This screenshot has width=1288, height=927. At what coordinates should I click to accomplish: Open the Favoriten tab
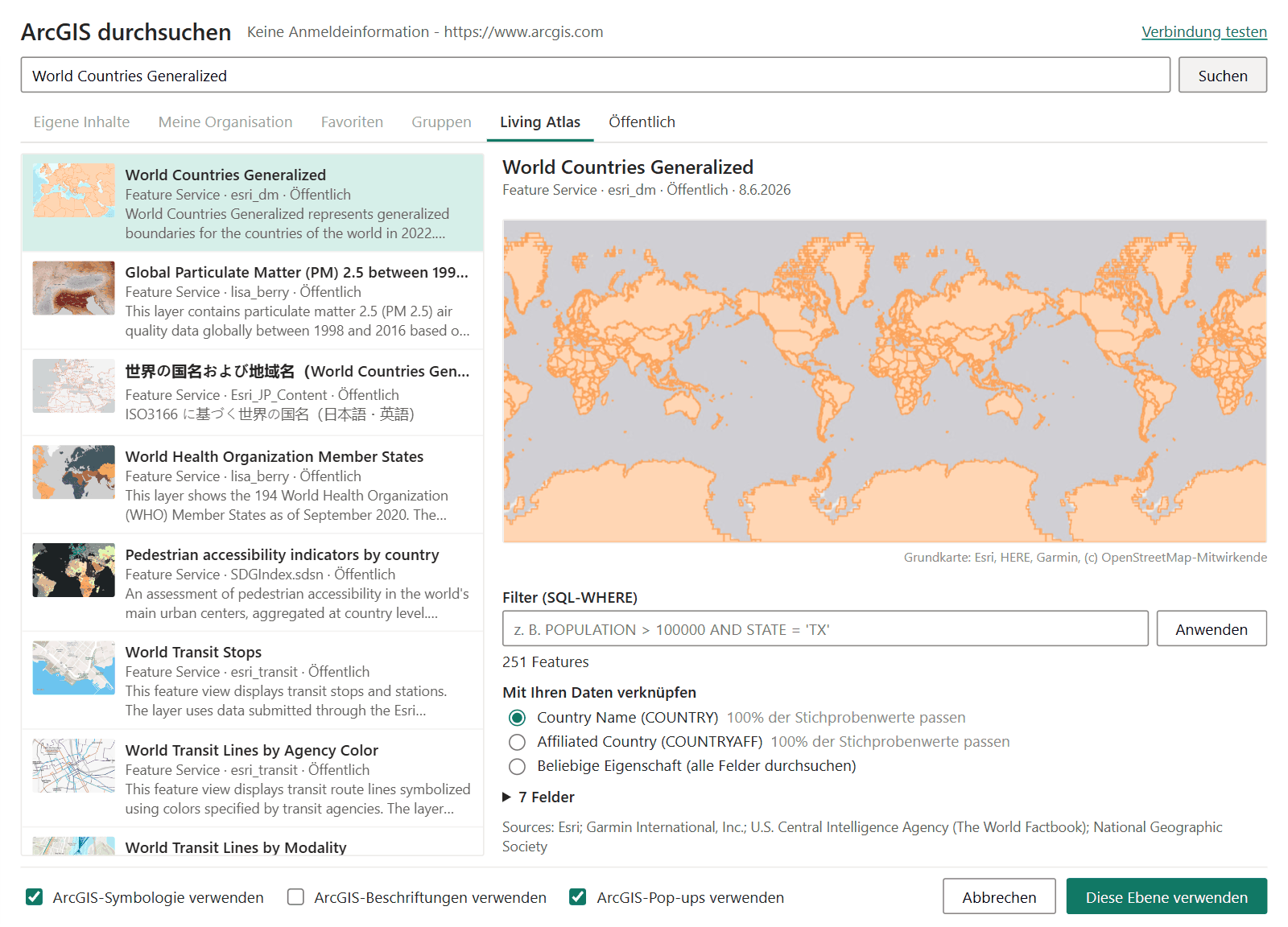point(352,122)
